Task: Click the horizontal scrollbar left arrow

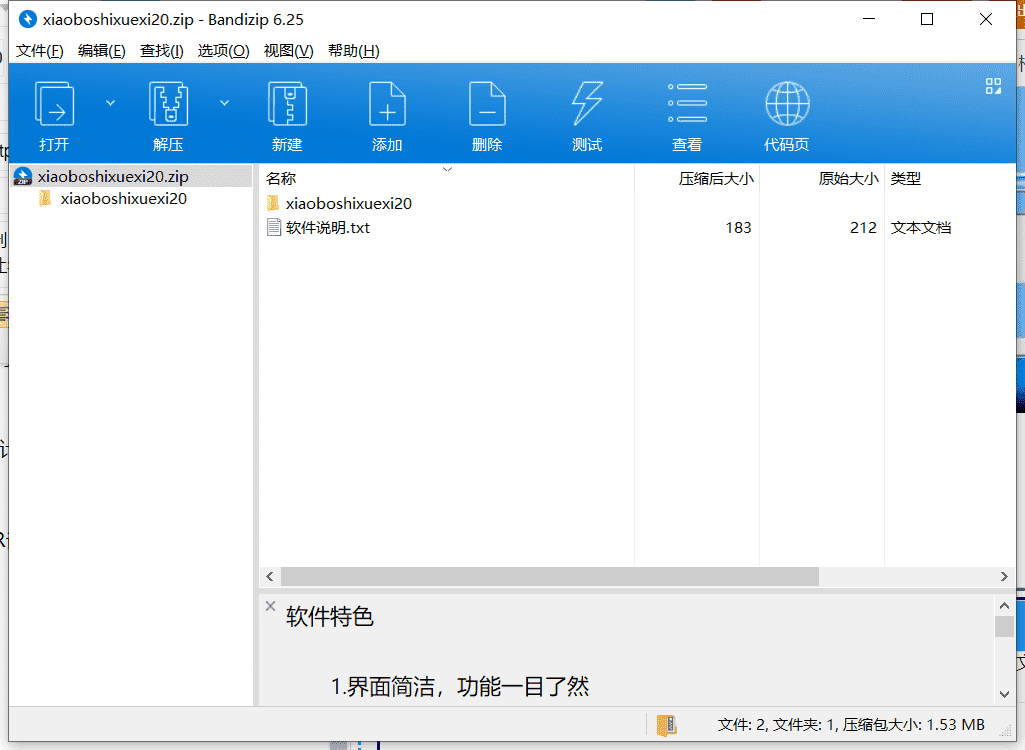Action: pyautogui.click(x=270, y=576)
